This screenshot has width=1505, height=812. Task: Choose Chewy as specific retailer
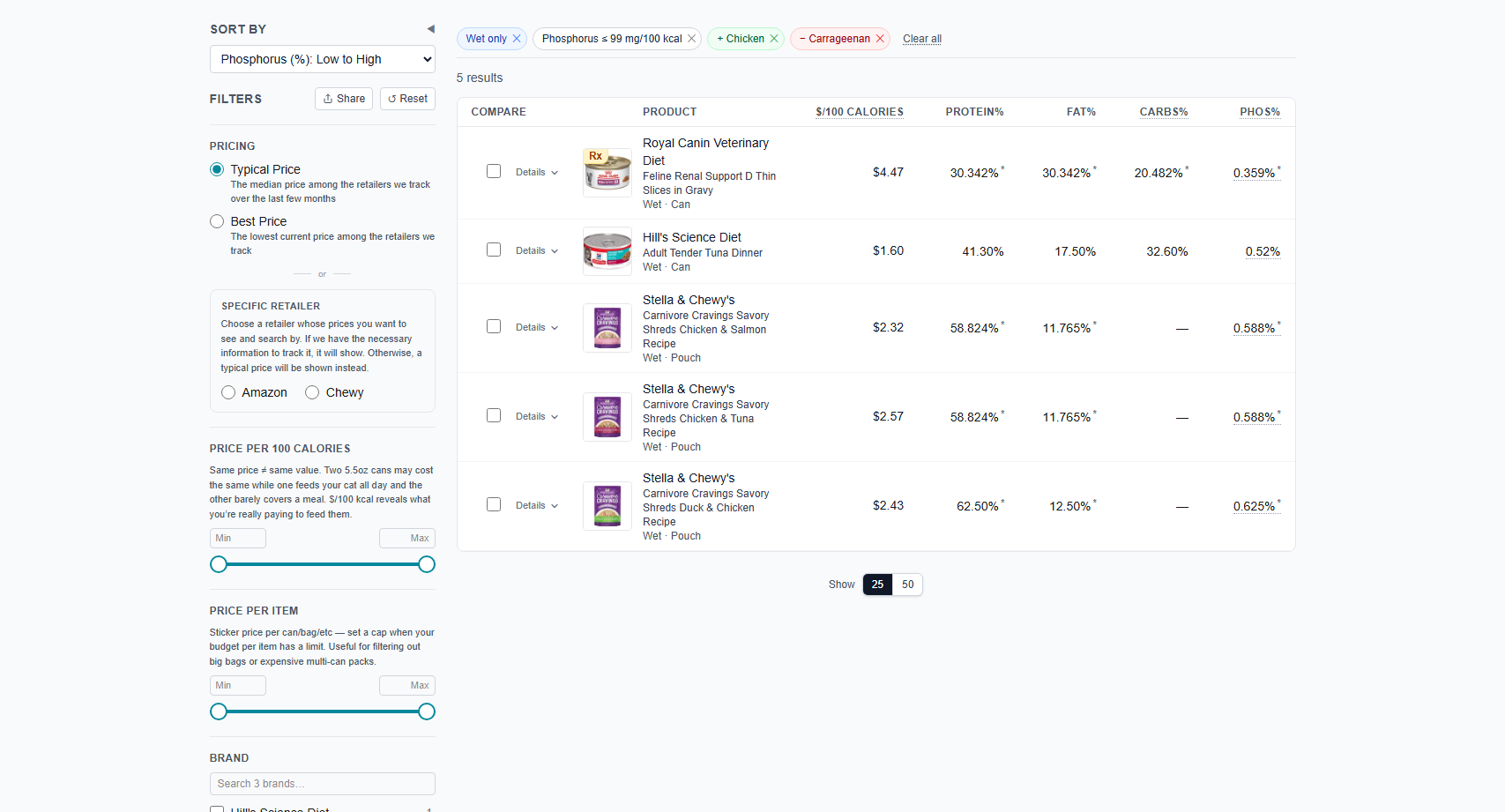tap(312, 392)
